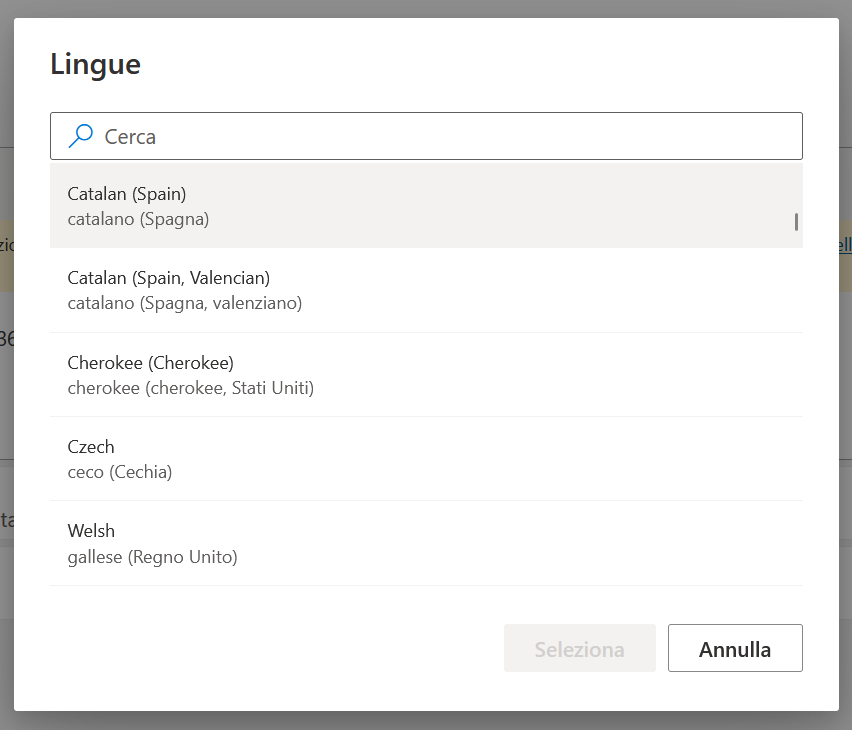Select Welsh in the language list
Image resolution: width=852 pixels, height=730 pixels.
click(x=426, y=543)
